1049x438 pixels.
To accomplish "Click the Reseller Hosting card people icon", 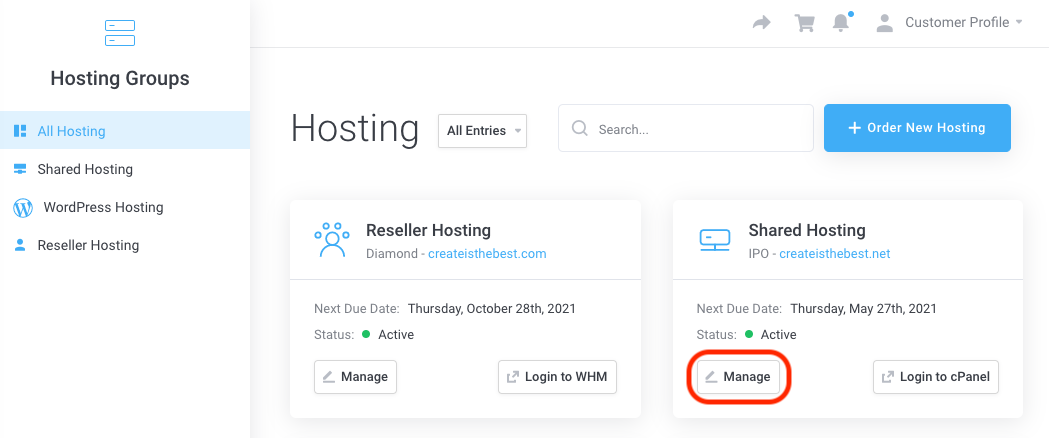I will [x=331, y=241].
